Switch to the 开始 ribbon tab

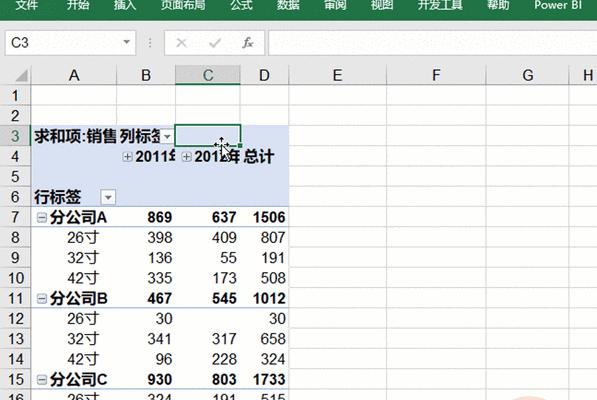[78, 5]
